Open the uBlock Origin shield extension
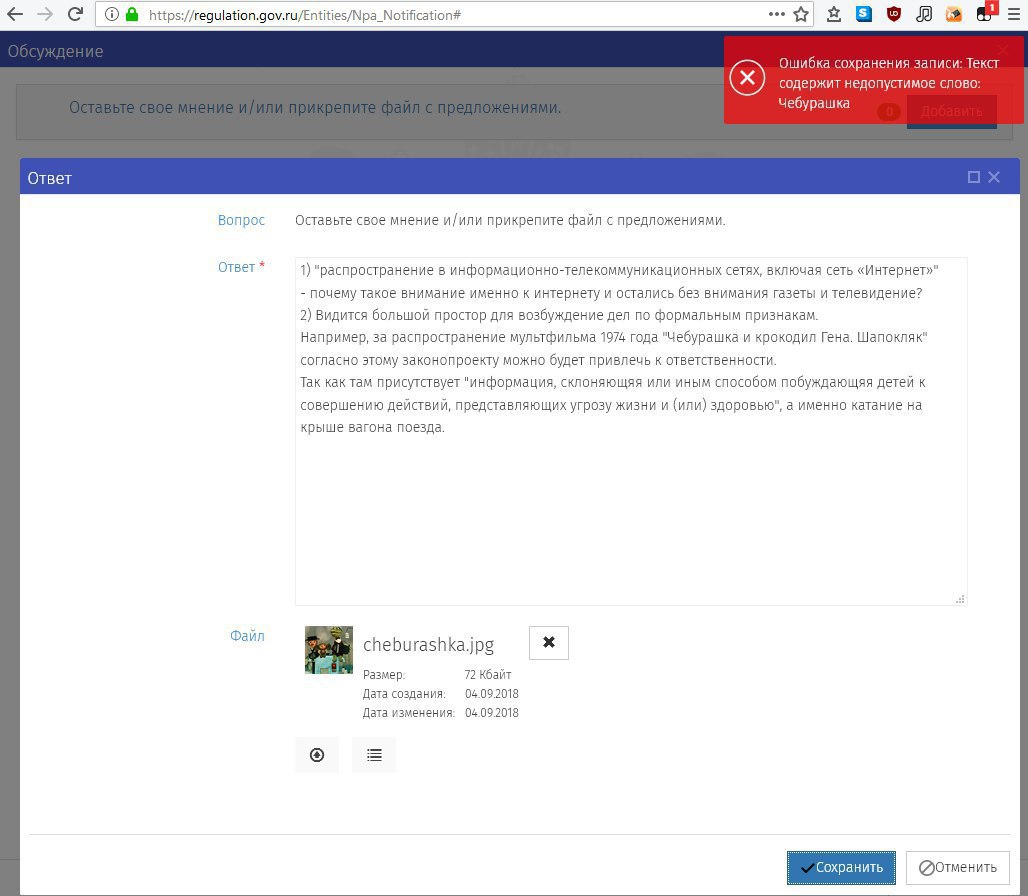The height and width of the screenshot is (896, 1028). (x=894, y=14)
